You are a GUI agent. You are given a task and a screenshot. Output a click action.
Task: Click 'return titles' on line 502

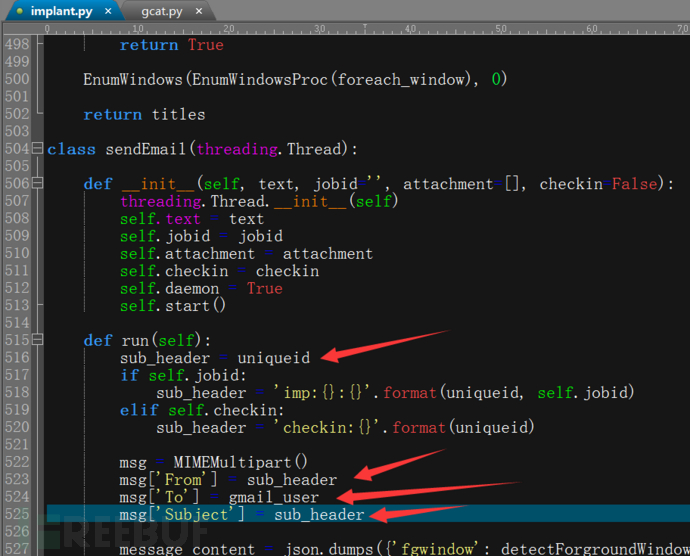tap(144, 114)
